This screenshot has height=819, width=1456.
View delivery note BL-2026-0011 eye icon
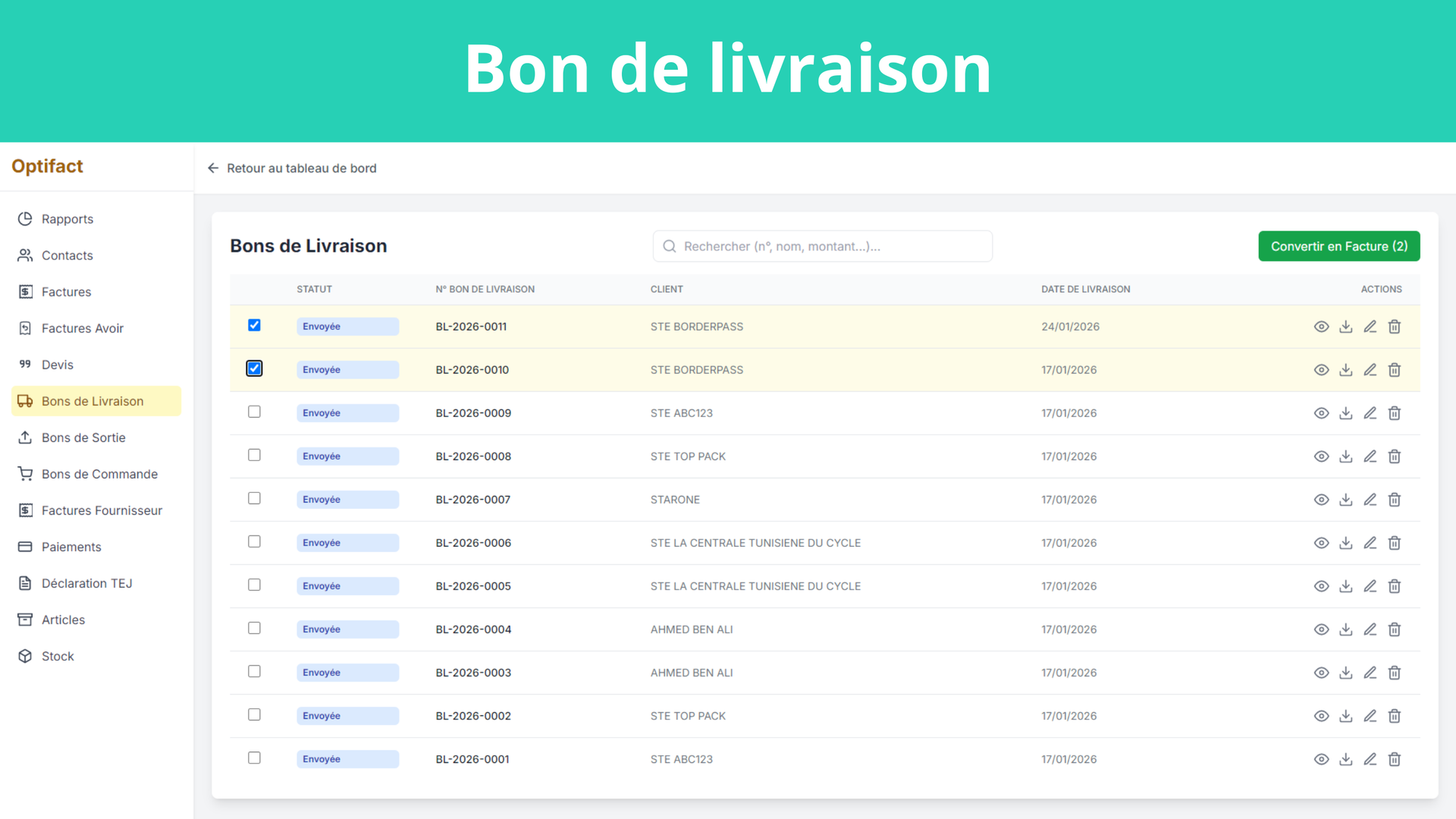(x=1321, y=327)
